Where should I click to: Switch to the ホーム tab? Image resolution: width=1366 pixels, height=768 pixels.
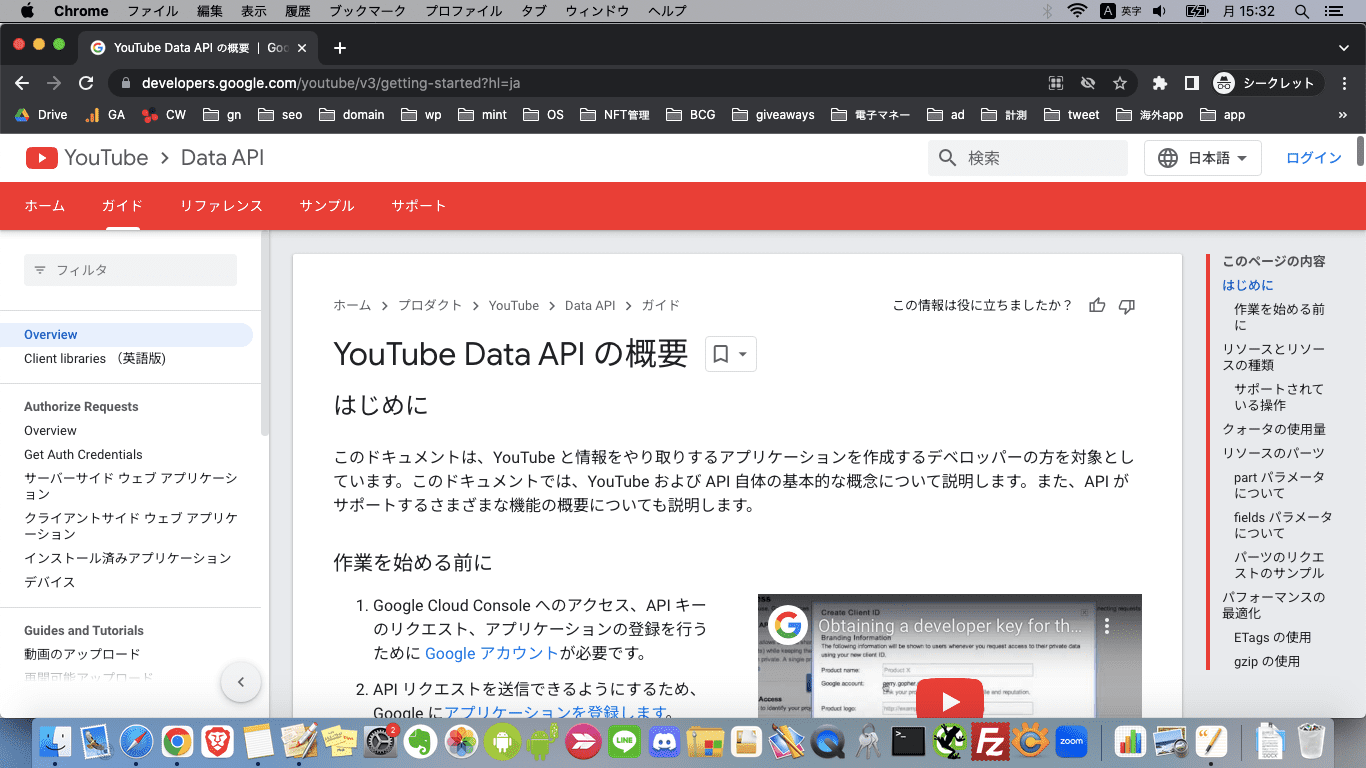pyautogui.click(x=45, y=206)
